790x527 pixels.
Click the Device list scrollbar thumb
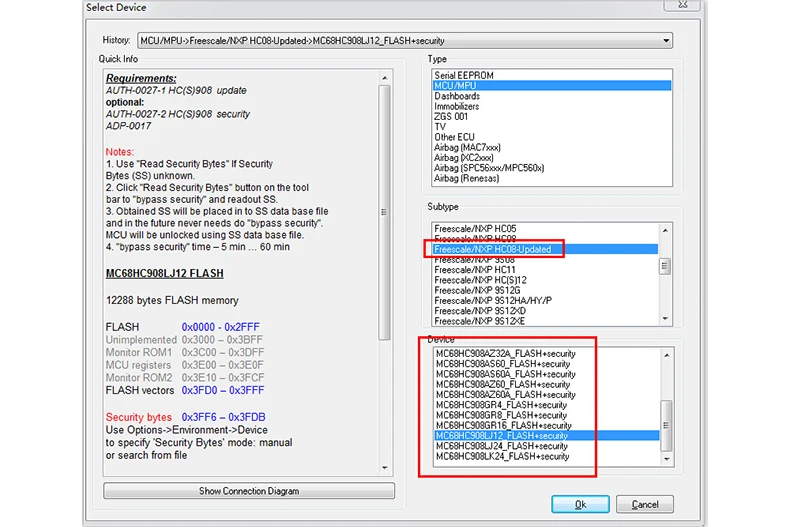coord(666,426)
